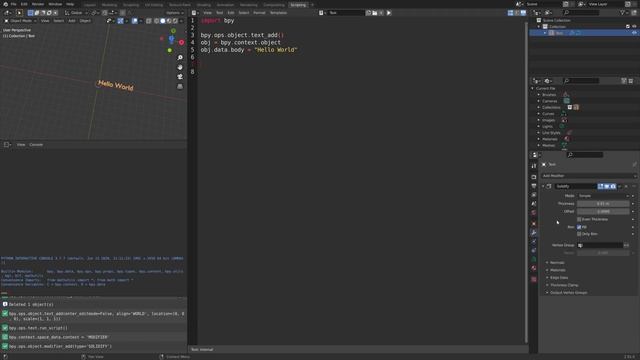This screenshot has width=640, height=360.
Task: Toggle line numbers display in text editor
Action: tap(511, 13)
